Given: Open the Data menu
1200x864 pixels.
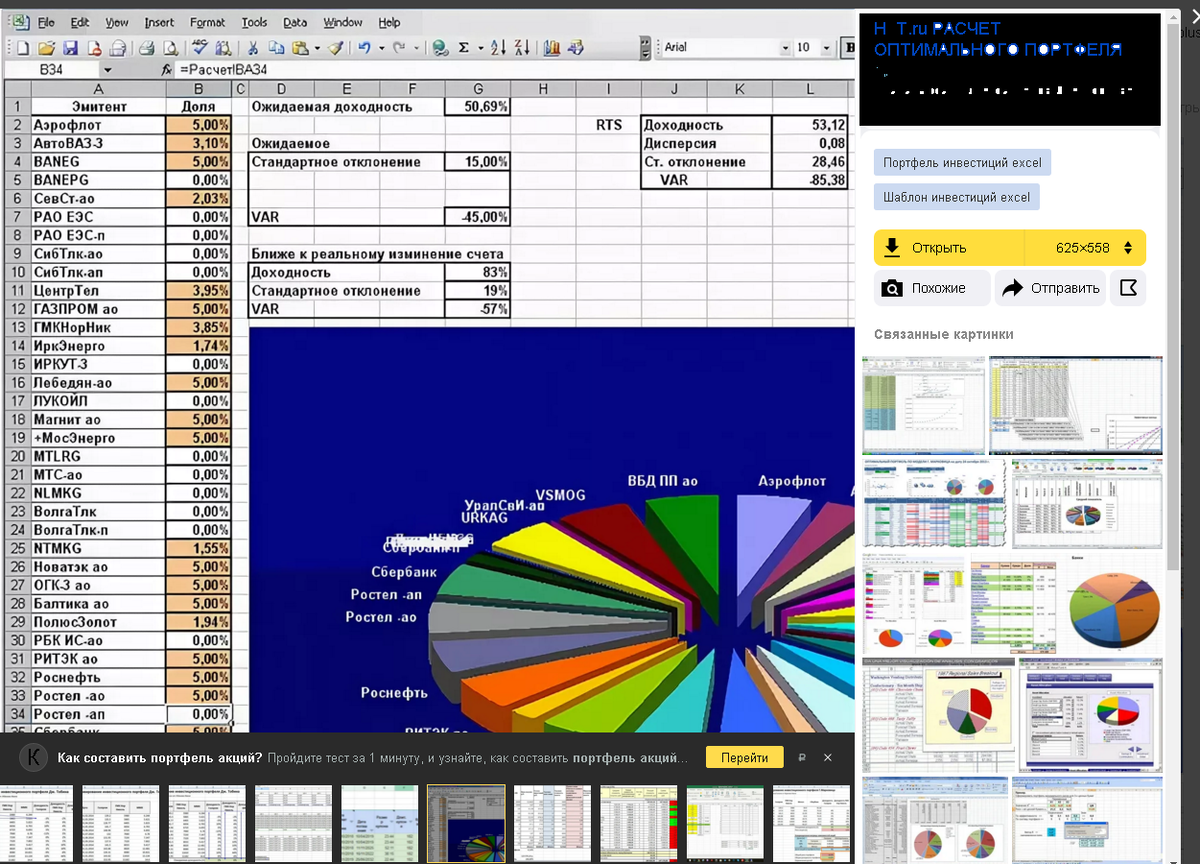Looking at the screenshot, I should tap(295, 22).
